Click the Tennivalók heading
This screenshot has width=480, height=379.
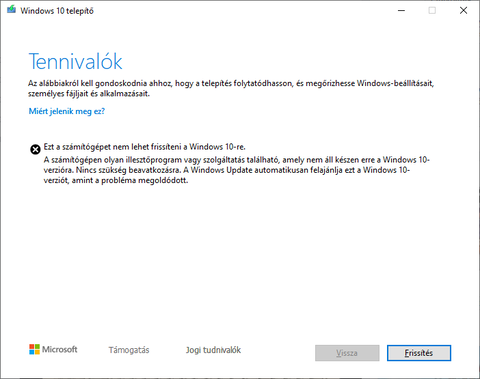(76, 61)
